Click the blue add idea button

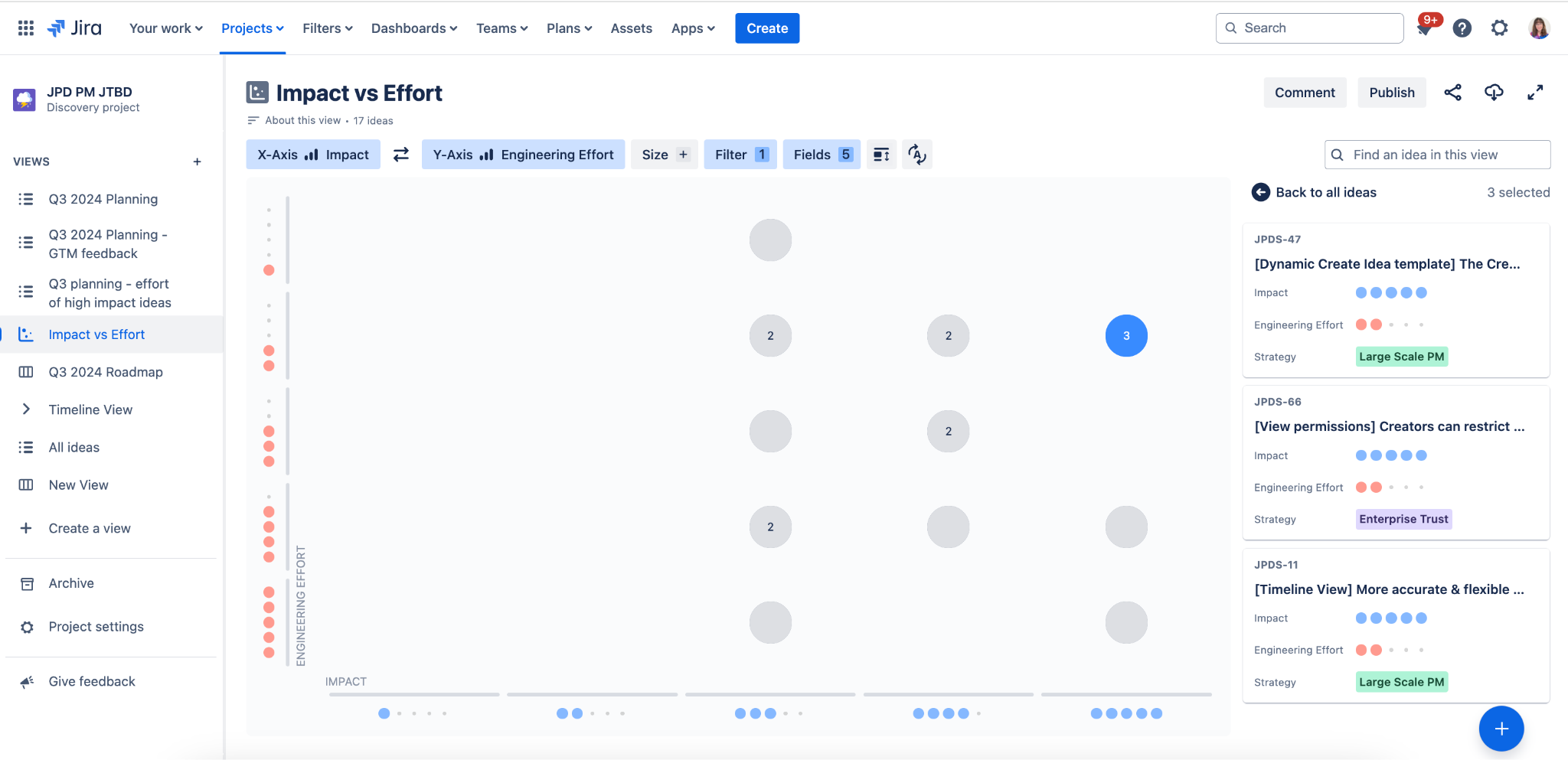(x=1501, y=729)
